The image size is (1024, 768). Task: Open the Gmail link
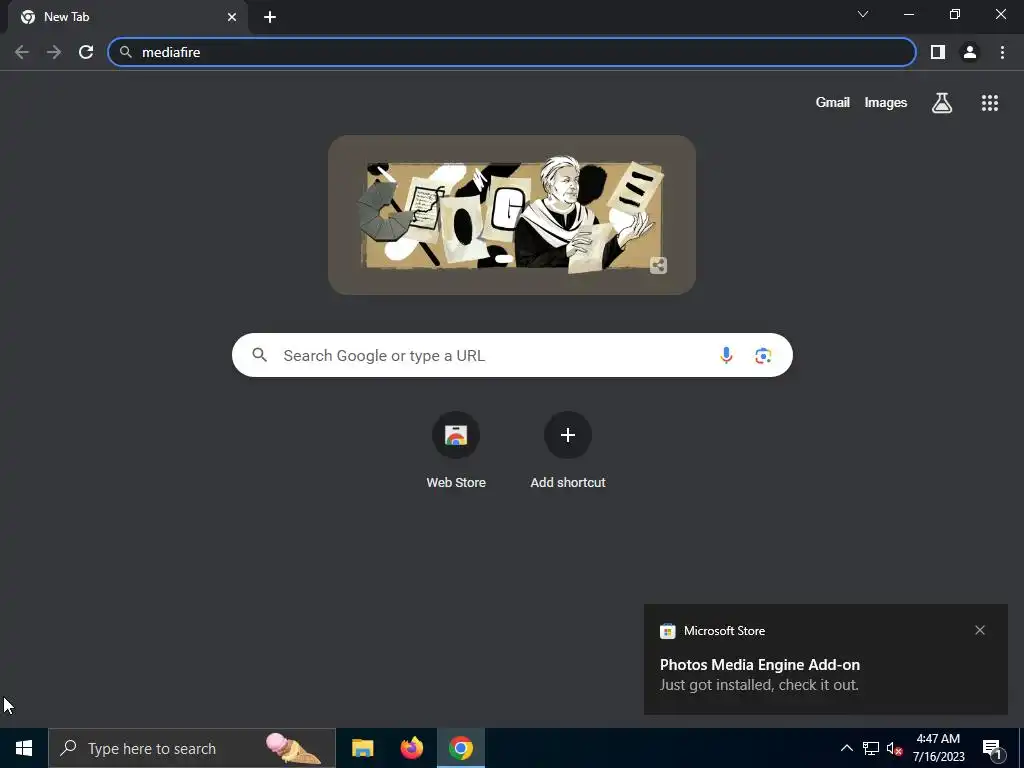coord(833,103)
